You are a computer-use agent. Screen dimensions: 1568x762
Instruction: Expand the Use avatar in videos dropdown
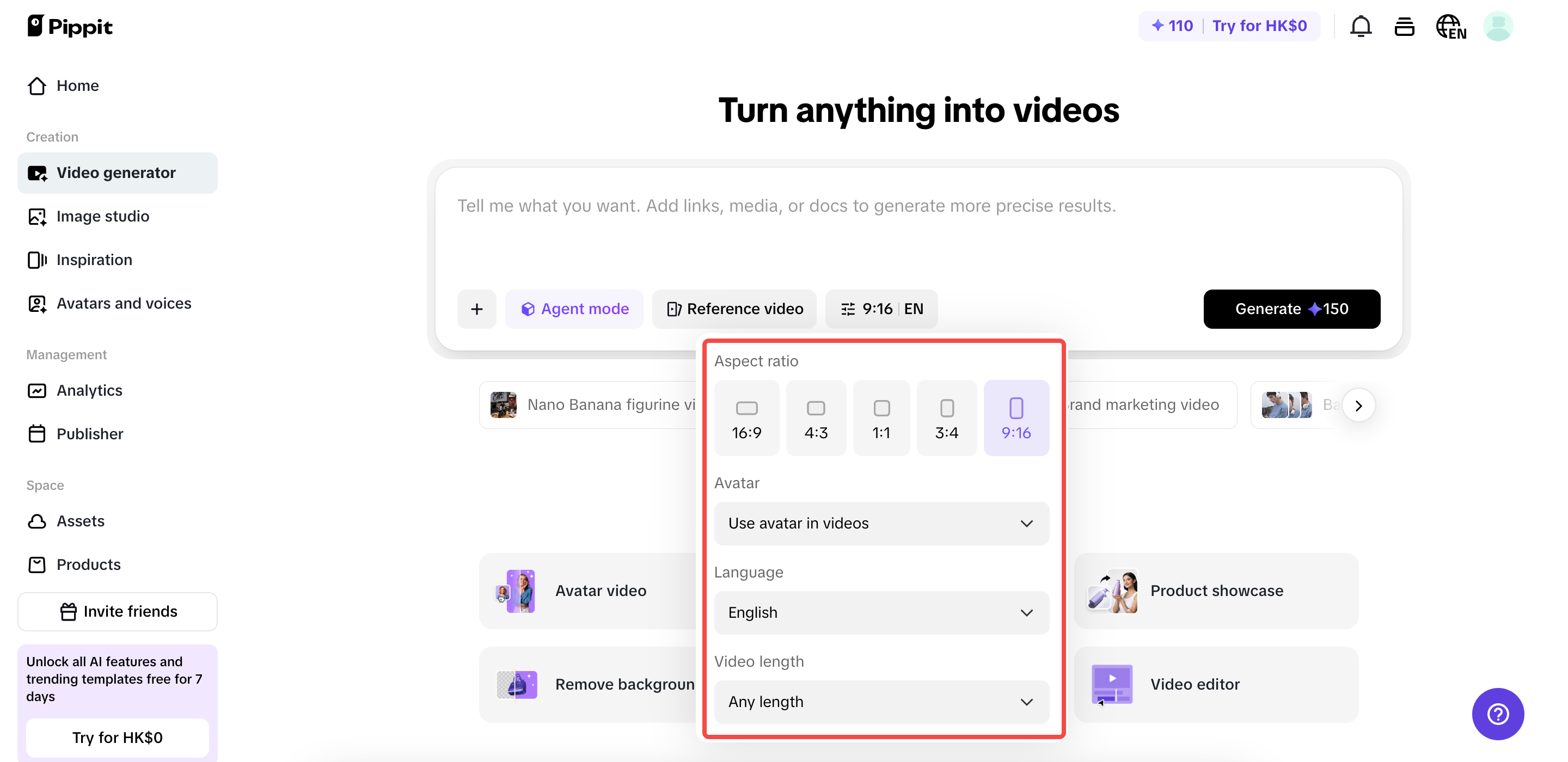[881, 524]
